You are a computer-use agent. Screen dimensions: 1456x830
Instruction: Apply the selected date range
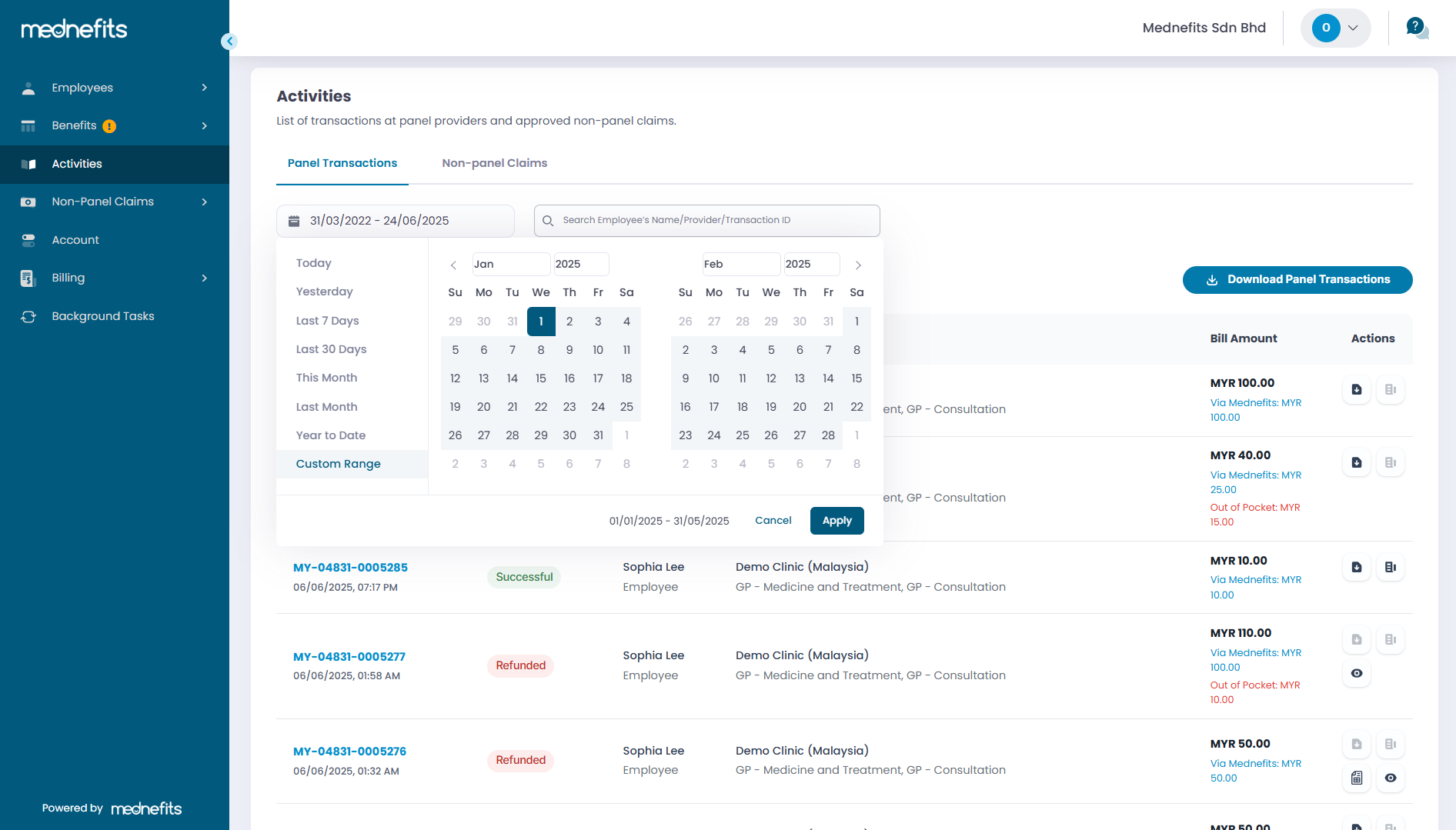[x=837, y=521]
